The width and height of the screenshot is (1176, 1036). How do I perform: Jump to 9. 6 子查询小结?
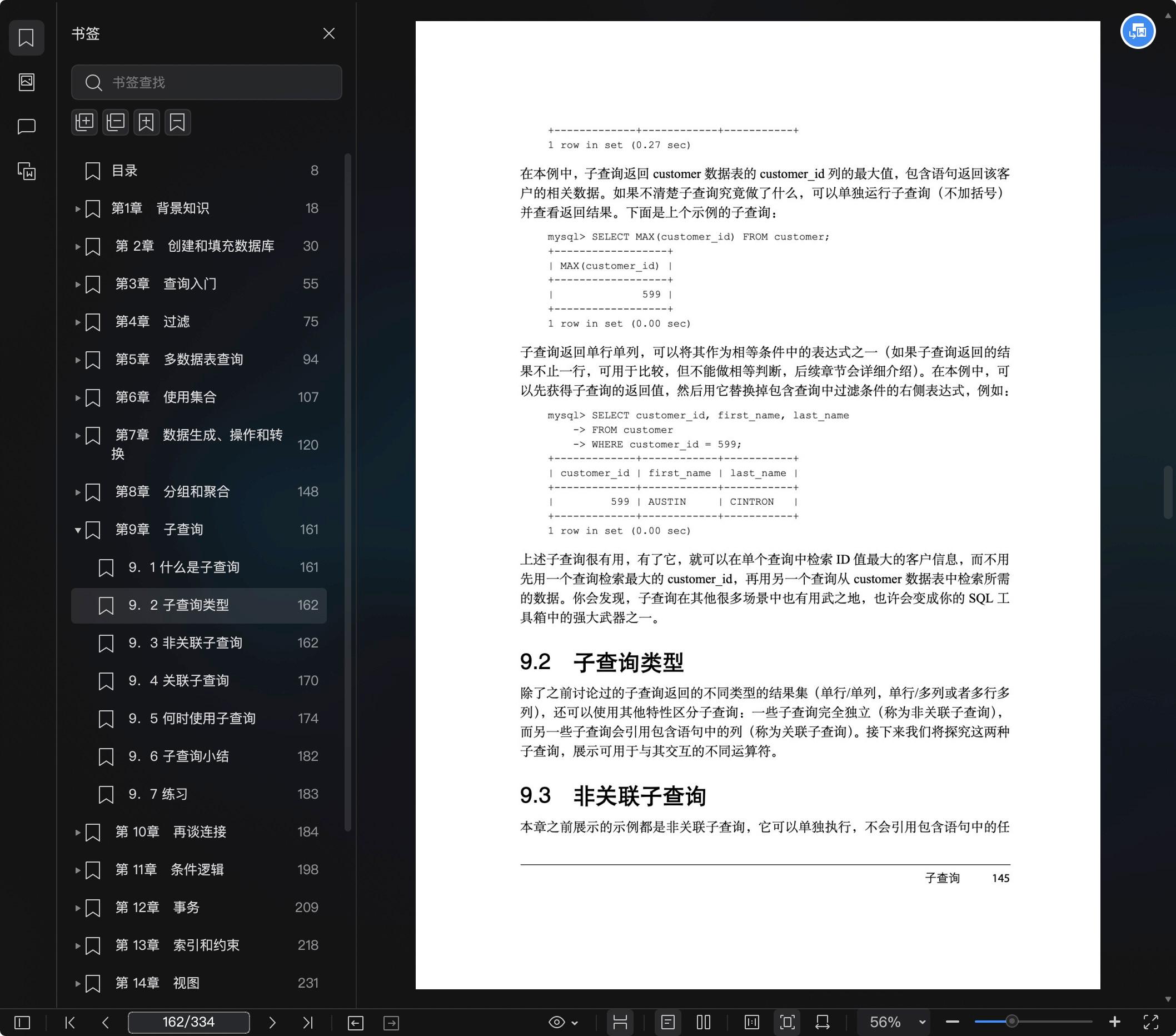click(199, 756)
